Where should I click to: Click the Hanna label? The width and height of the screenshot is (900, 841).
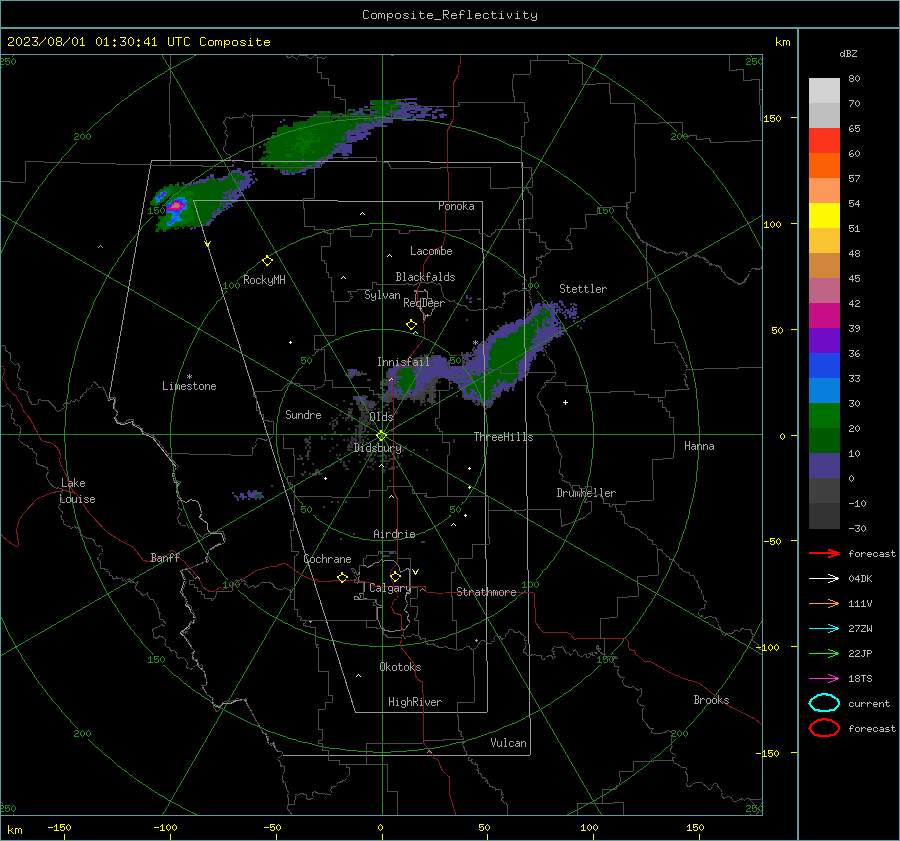pyautogui.click(x=699, y=446)
